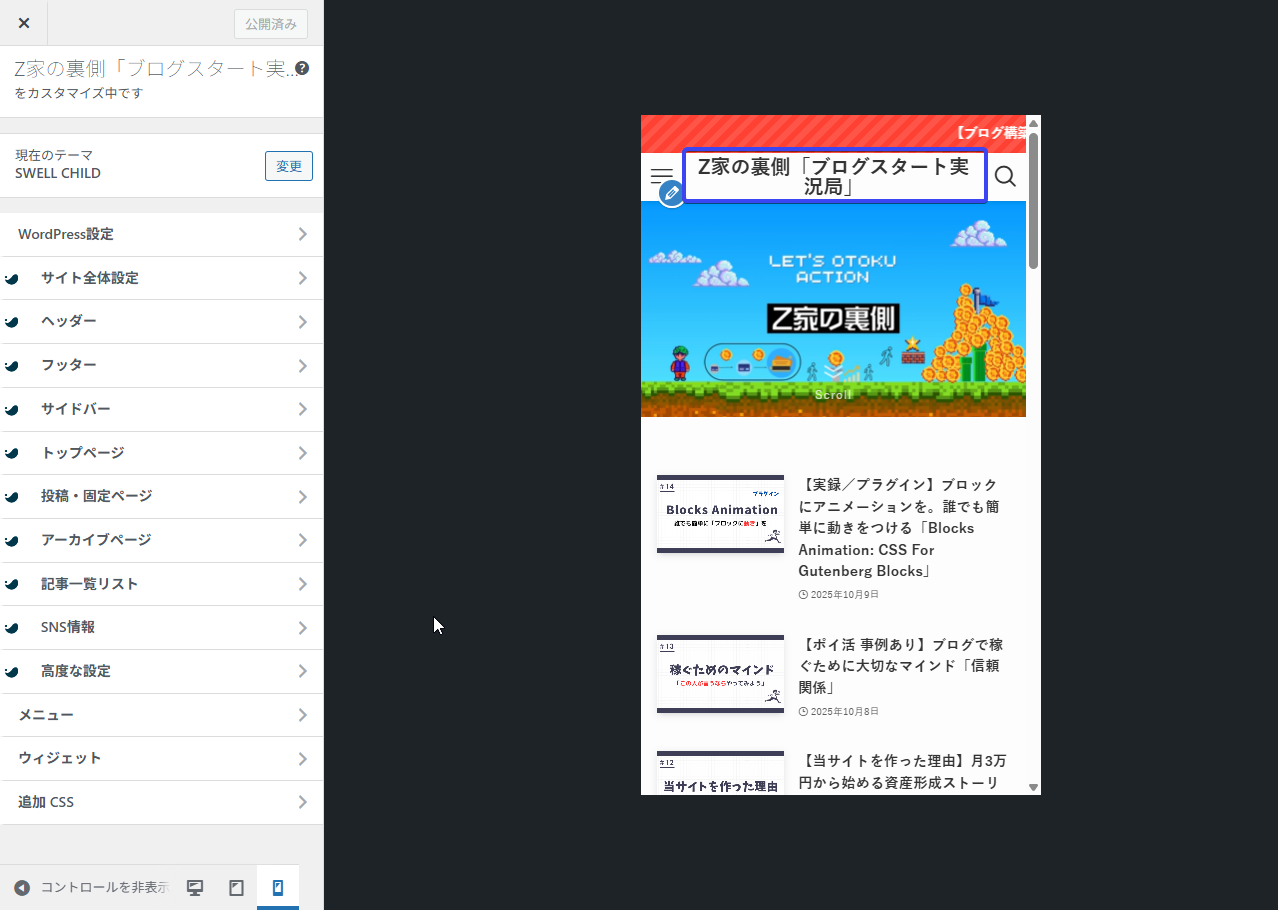Click the 公開済み publish button
This screenshot has width=1278, height=910.
tap(270, 24)
